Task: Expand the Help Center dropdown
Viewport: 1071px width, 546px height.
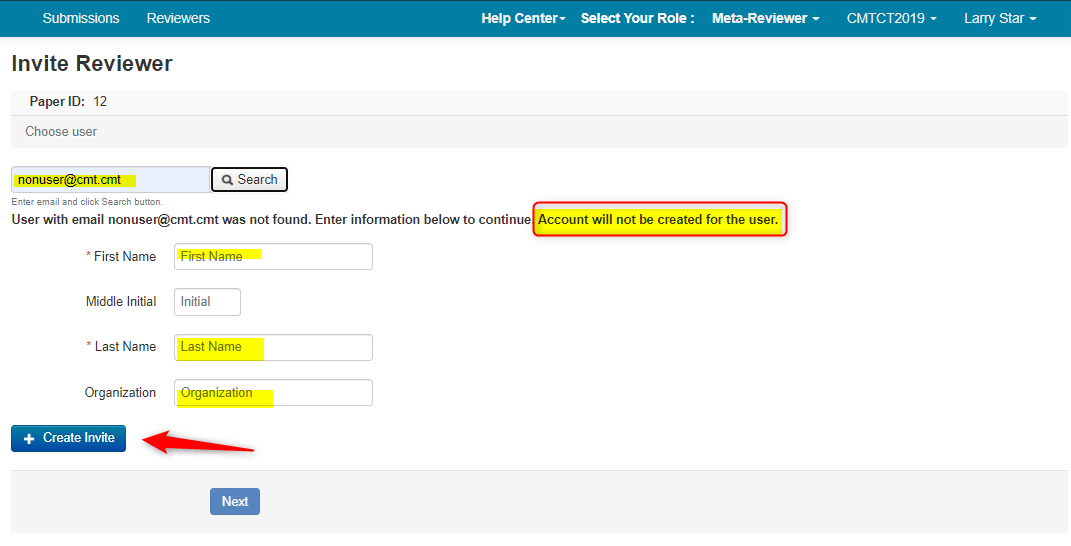Action: (x=523, y=18)
